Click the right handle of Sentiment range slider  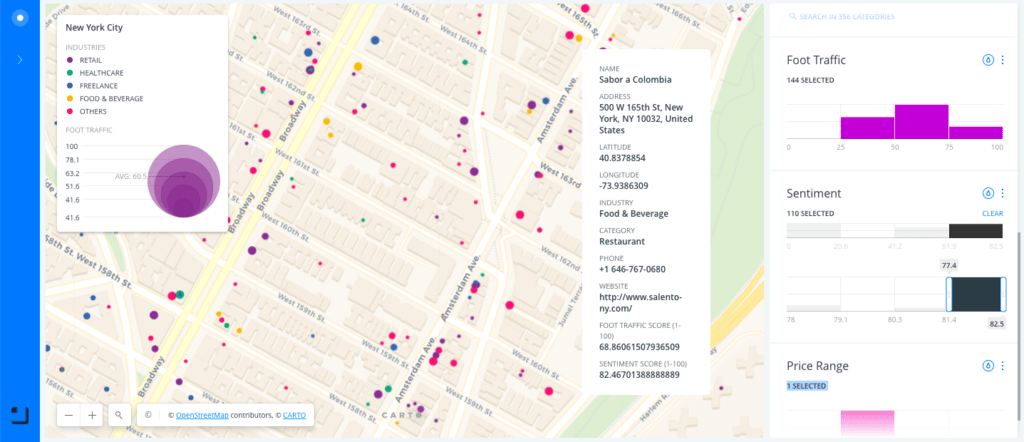tap(1003, 294)
